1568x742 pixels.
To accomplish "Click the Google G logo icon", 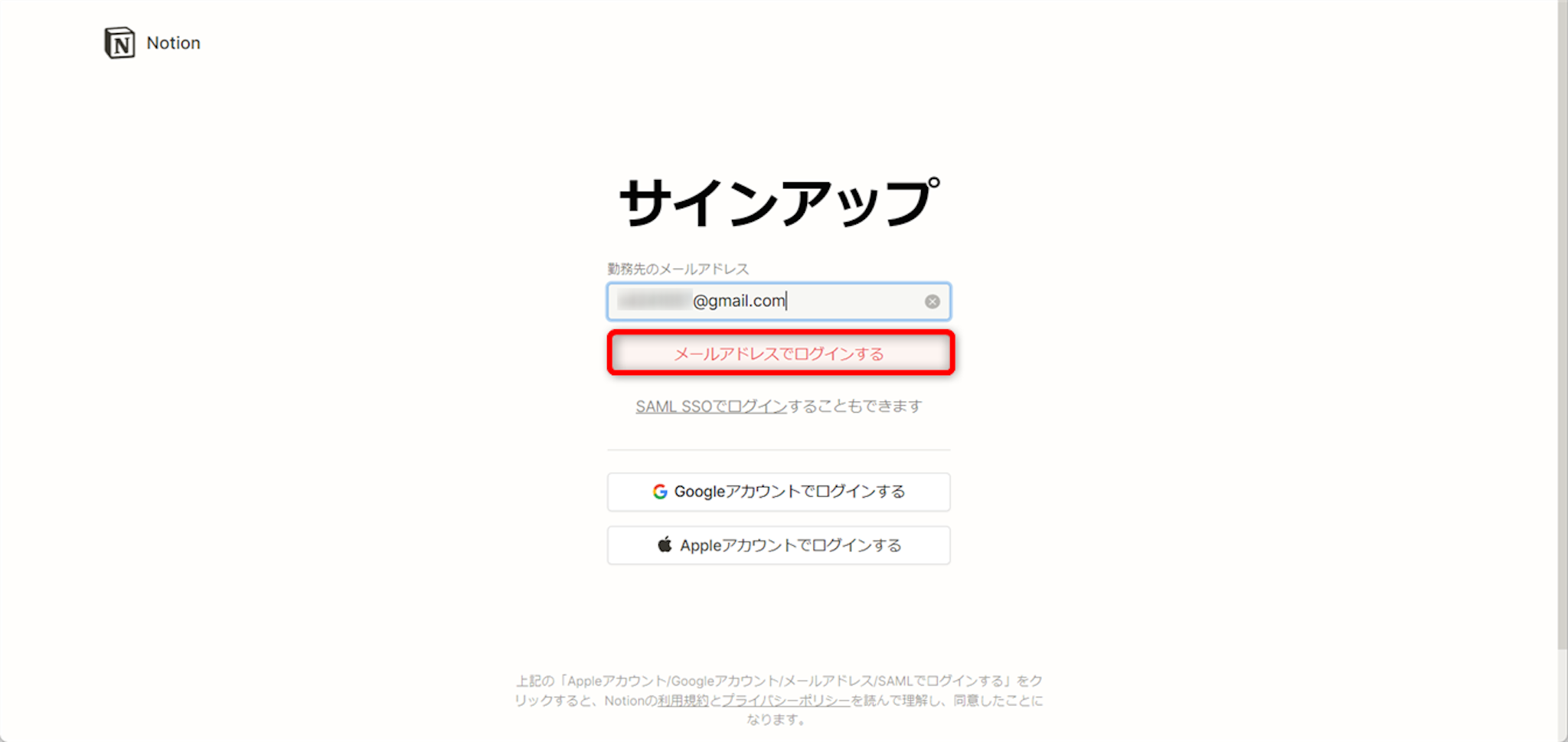I will (660, 492).
